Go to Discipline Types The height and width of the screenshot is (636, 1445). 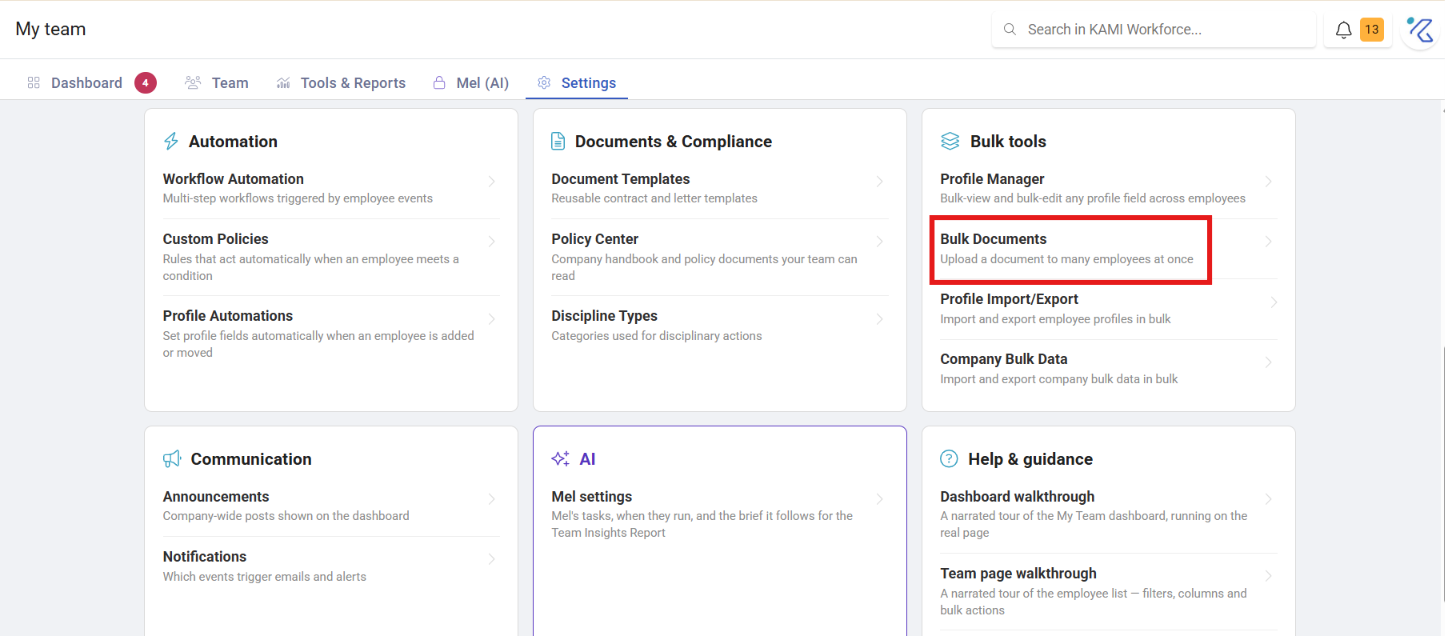click(604, 316)
